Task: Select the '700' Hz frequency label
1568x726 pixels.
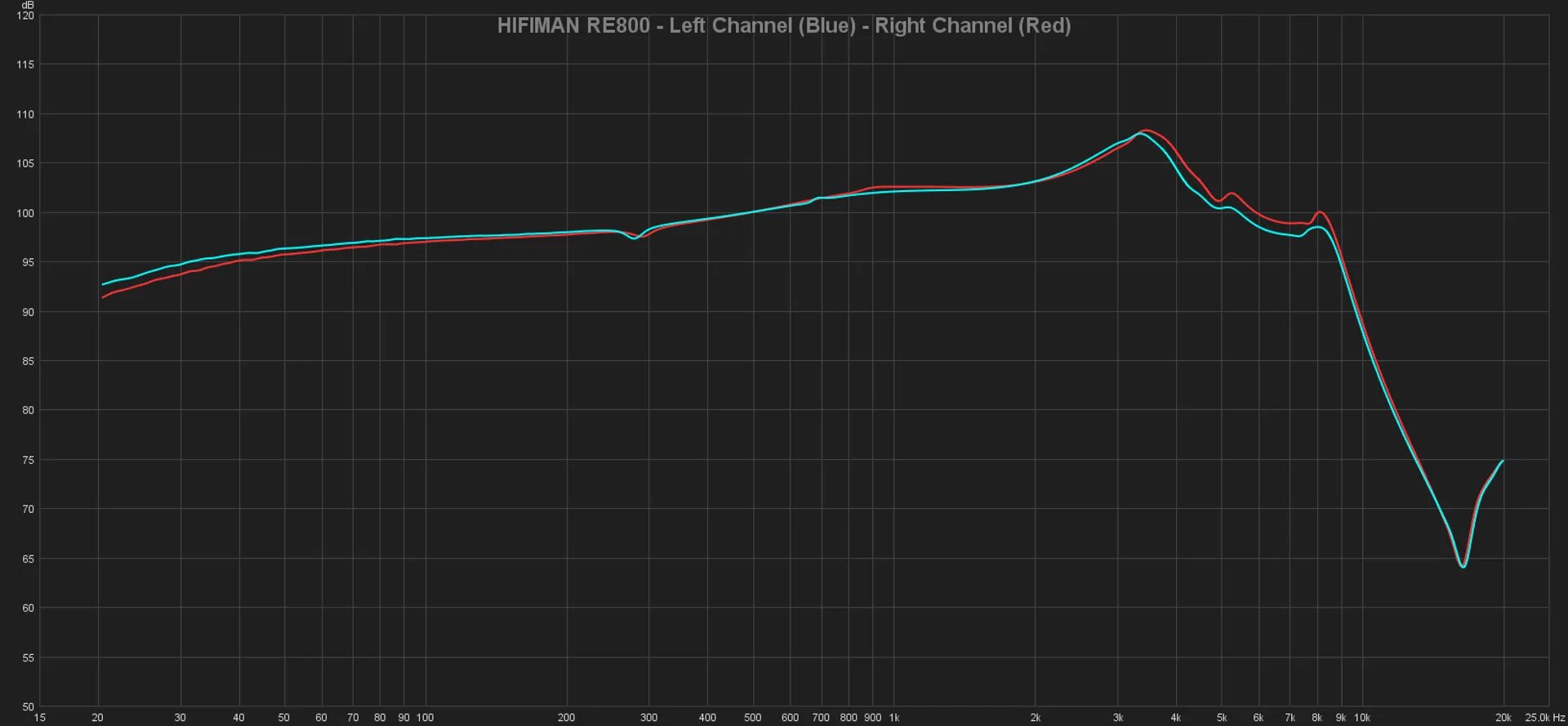Action: (821, 718)
